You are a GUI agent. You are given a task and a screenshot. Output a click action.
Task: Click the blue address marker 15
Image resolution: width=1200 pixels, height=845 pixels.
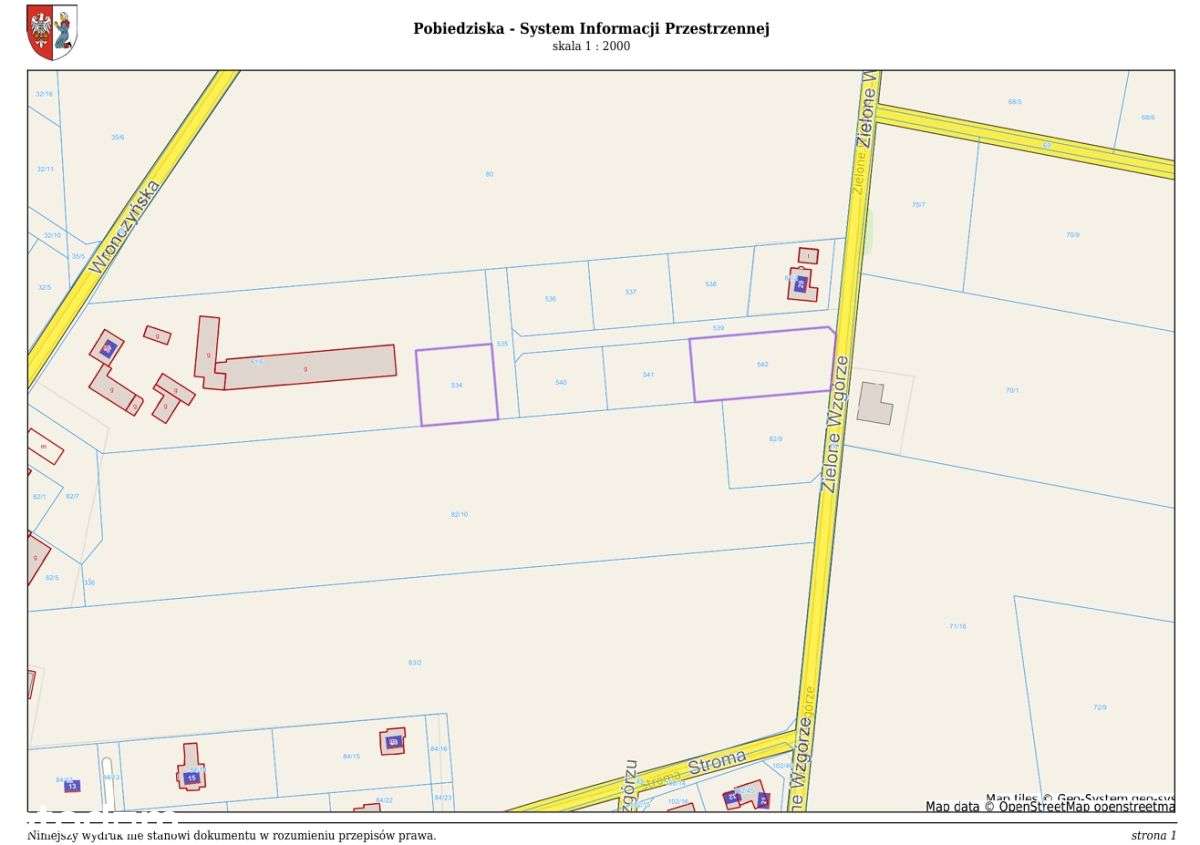191,777
